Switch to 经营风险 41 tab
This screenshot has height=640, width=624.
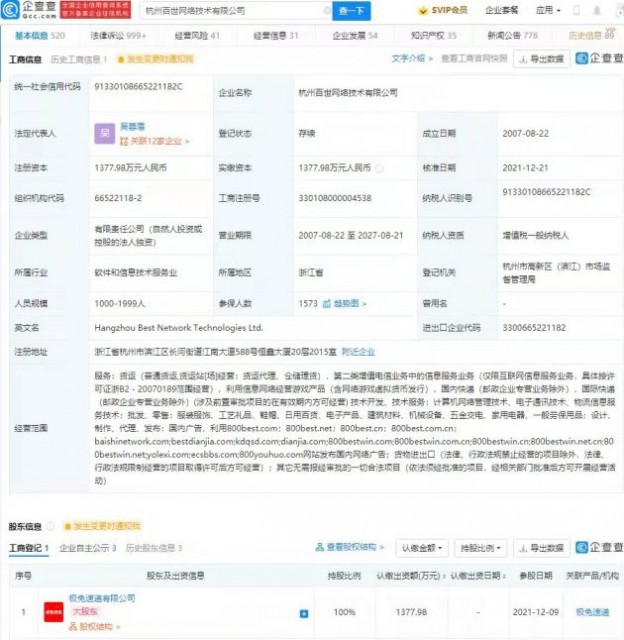click(x=197, y=36)
